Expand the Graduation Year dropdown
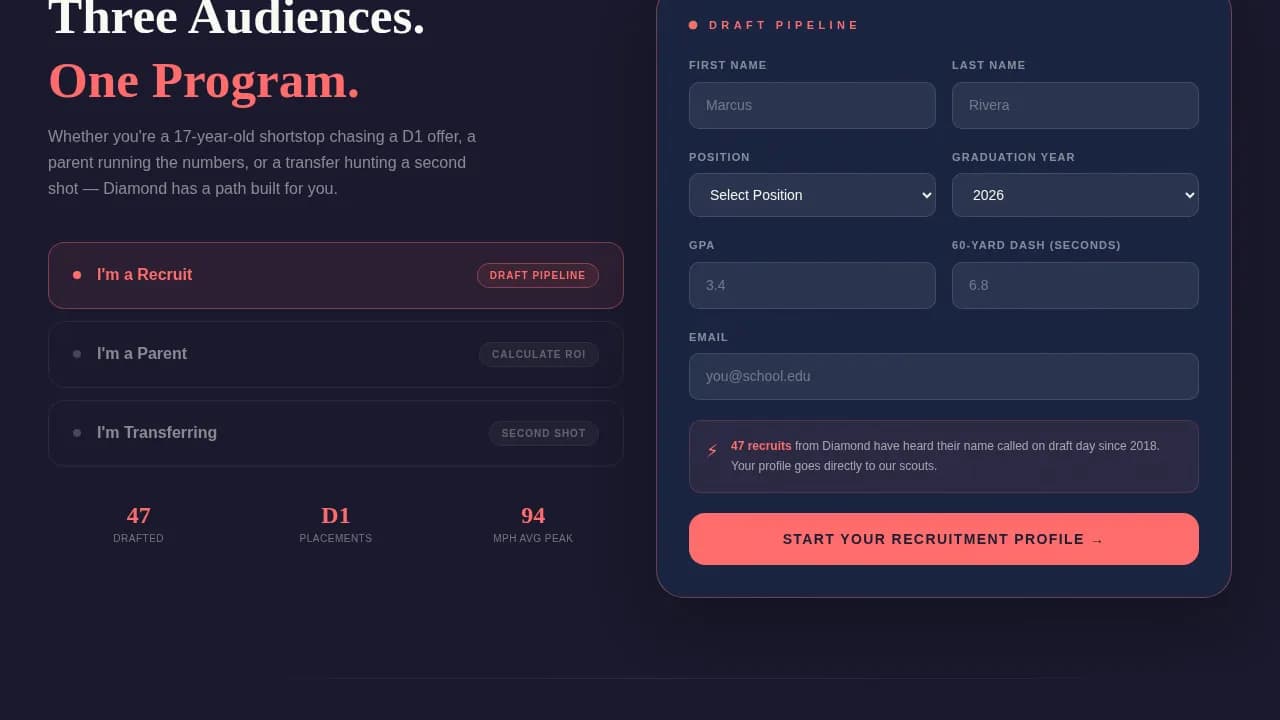1280x720 pixels. pyautogui.click(x=1075, y=195)
